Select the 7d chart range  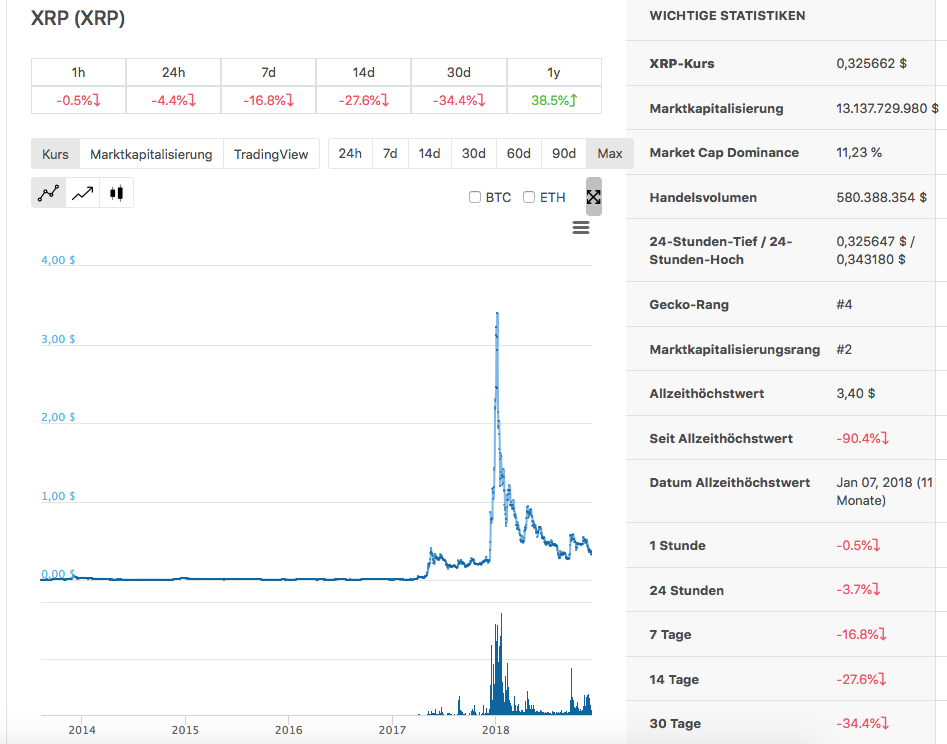[391, 153]
